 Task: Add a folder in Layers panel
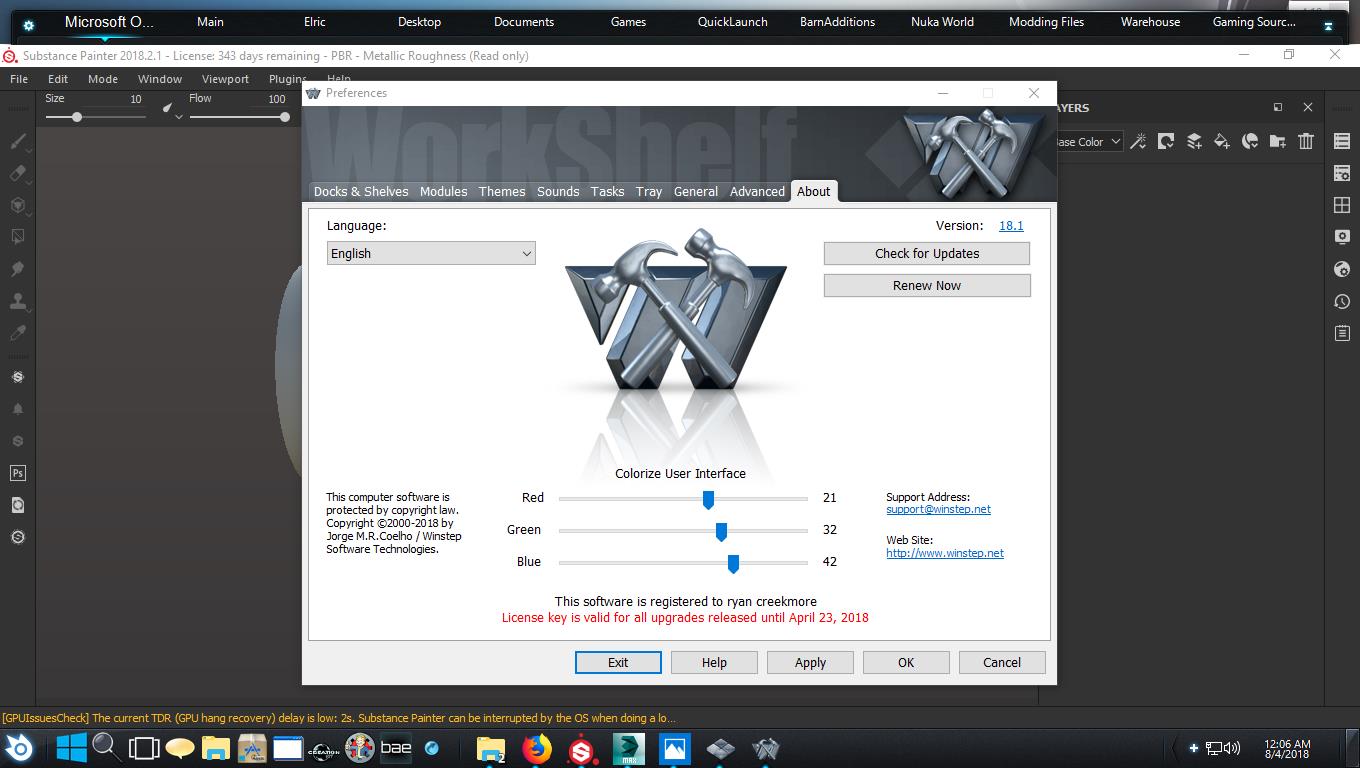(1278, 142)
